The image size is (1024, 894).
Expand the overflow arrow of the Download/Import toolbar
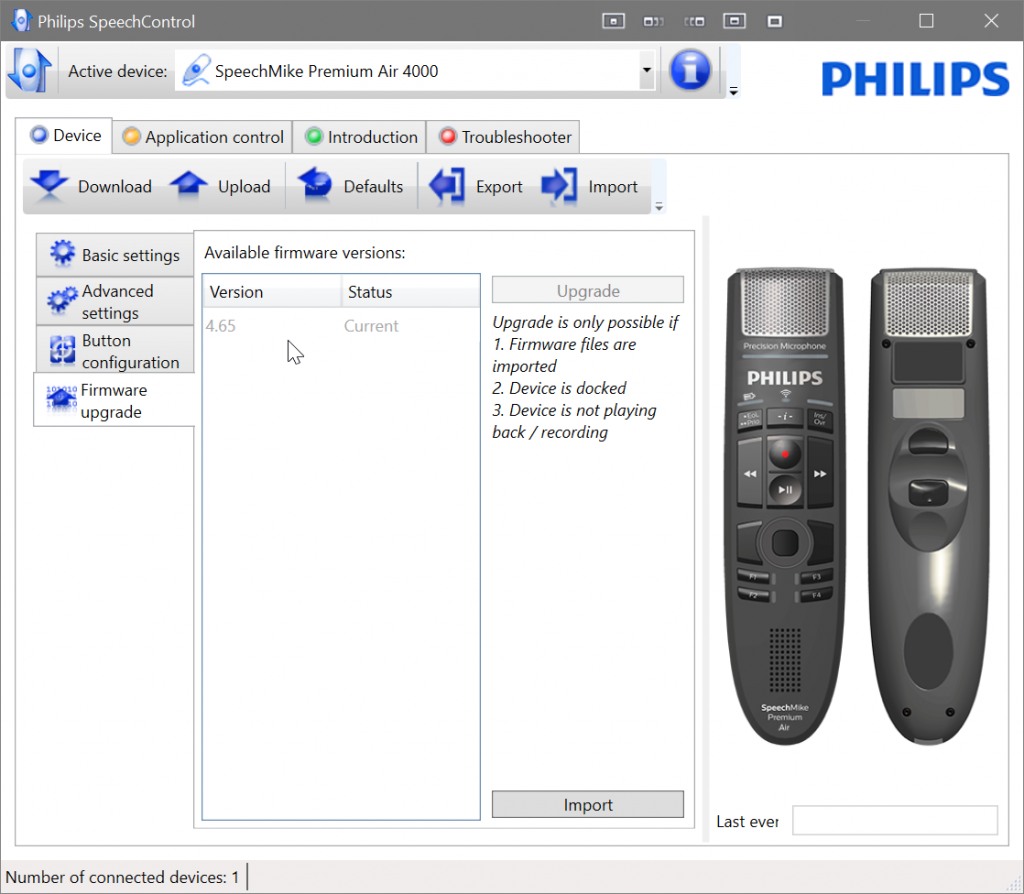[x=659, y=206]
